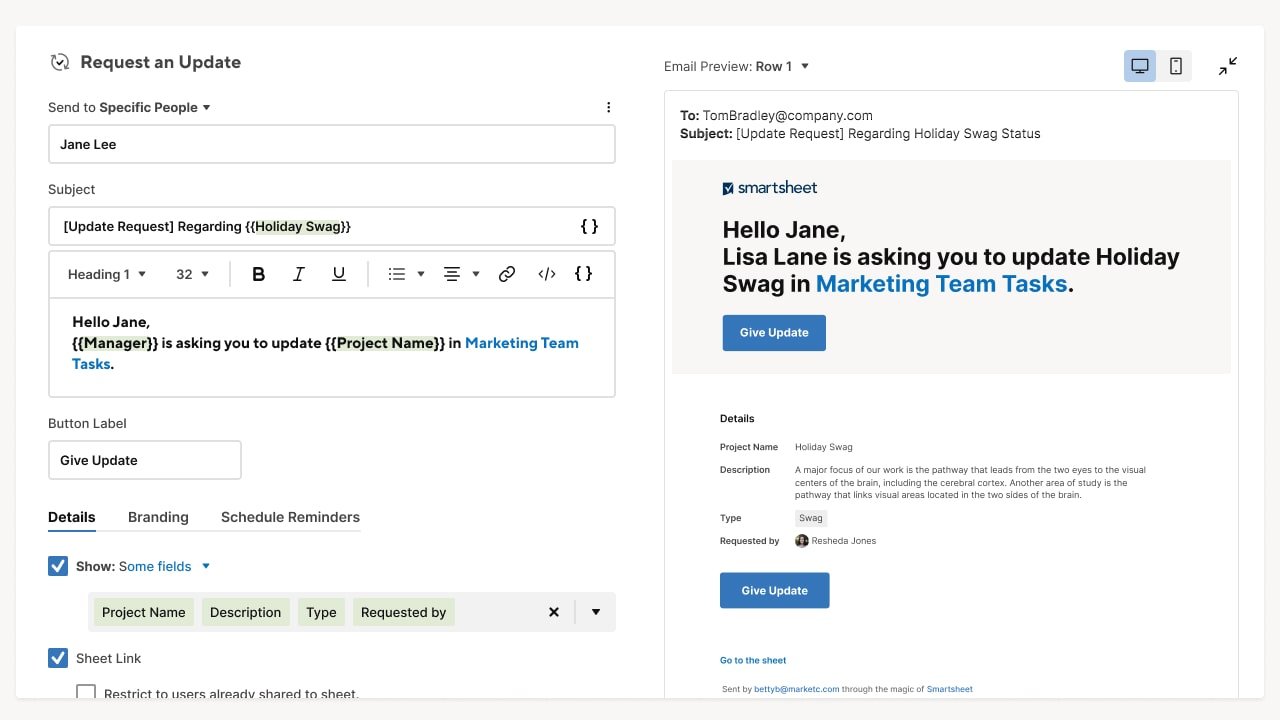Clear all selected fields with the X icon
Viewport: 1280px width, 720px height.
pos(554,612)
